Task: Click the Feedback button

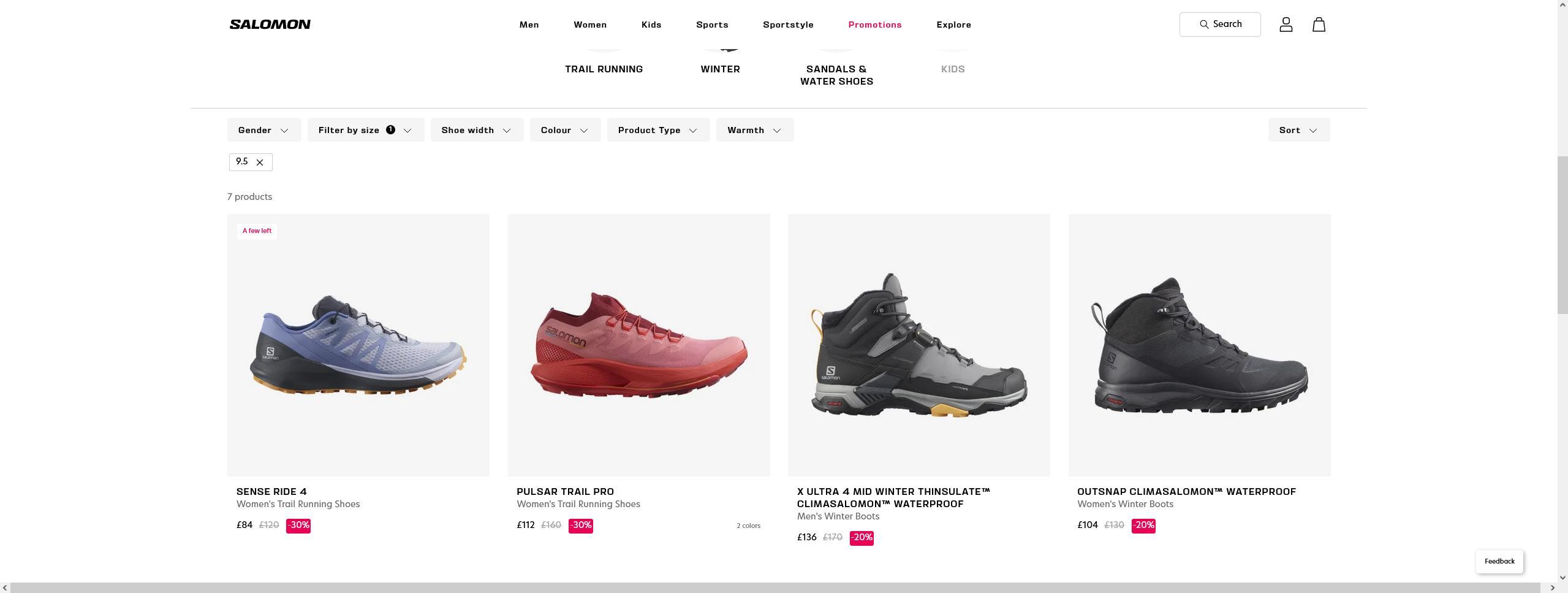Action: [x=1499, y=561]
